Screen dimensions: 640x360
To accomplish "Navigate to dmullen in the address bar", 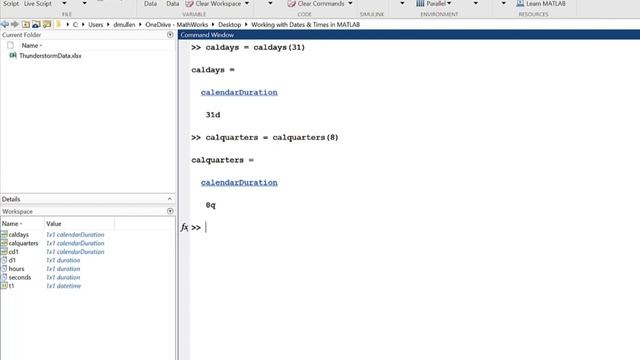I will pos(124,24).
